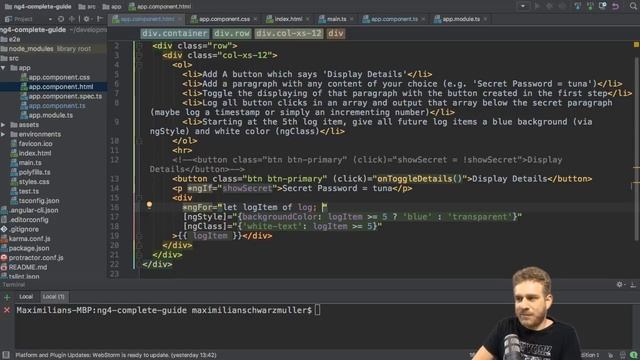The height and width of the screenshot is (360, 640).
Task: Click the scroll-from-source target icon in the Project panel
Action: click(61, 19)
